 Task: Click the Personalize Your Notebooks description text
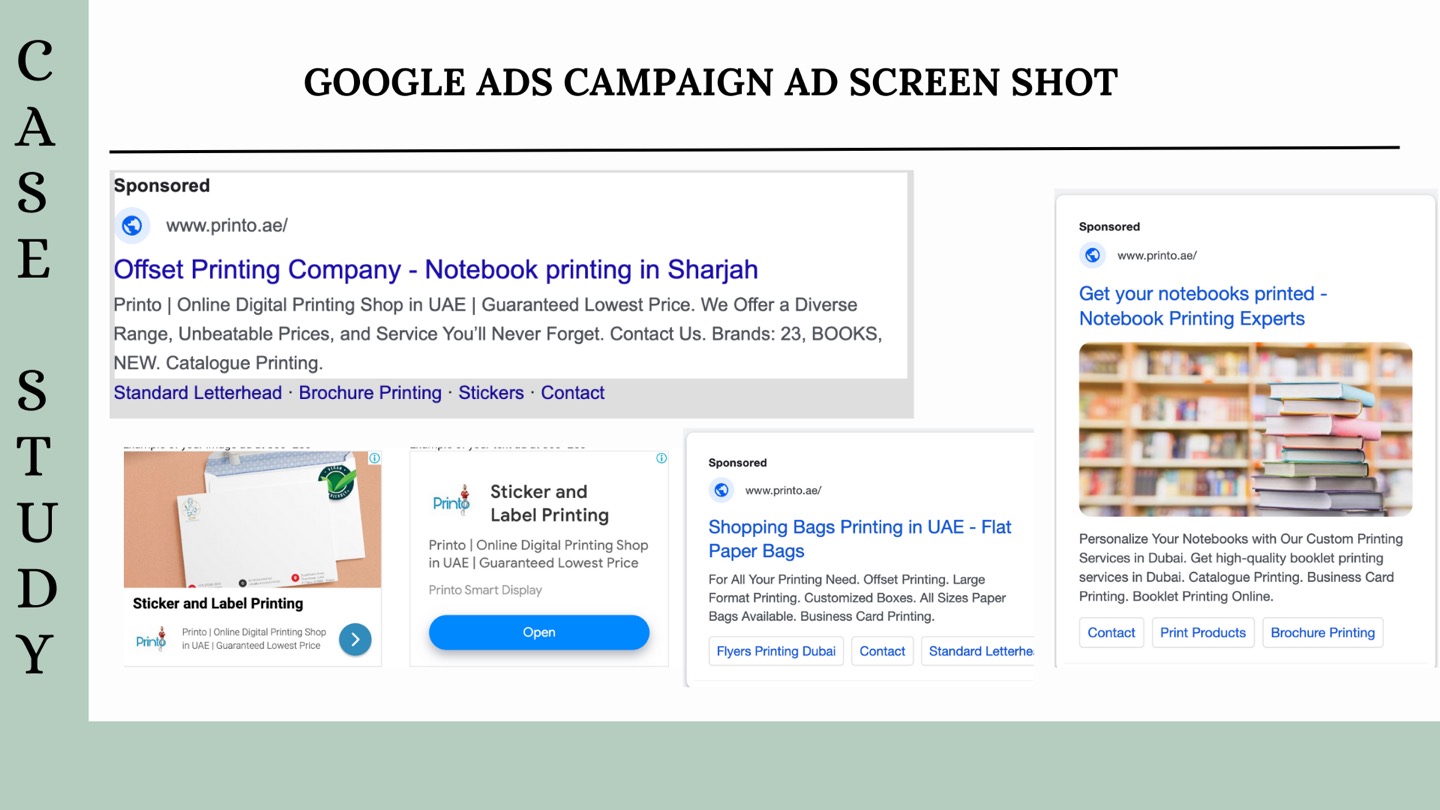1241,567
